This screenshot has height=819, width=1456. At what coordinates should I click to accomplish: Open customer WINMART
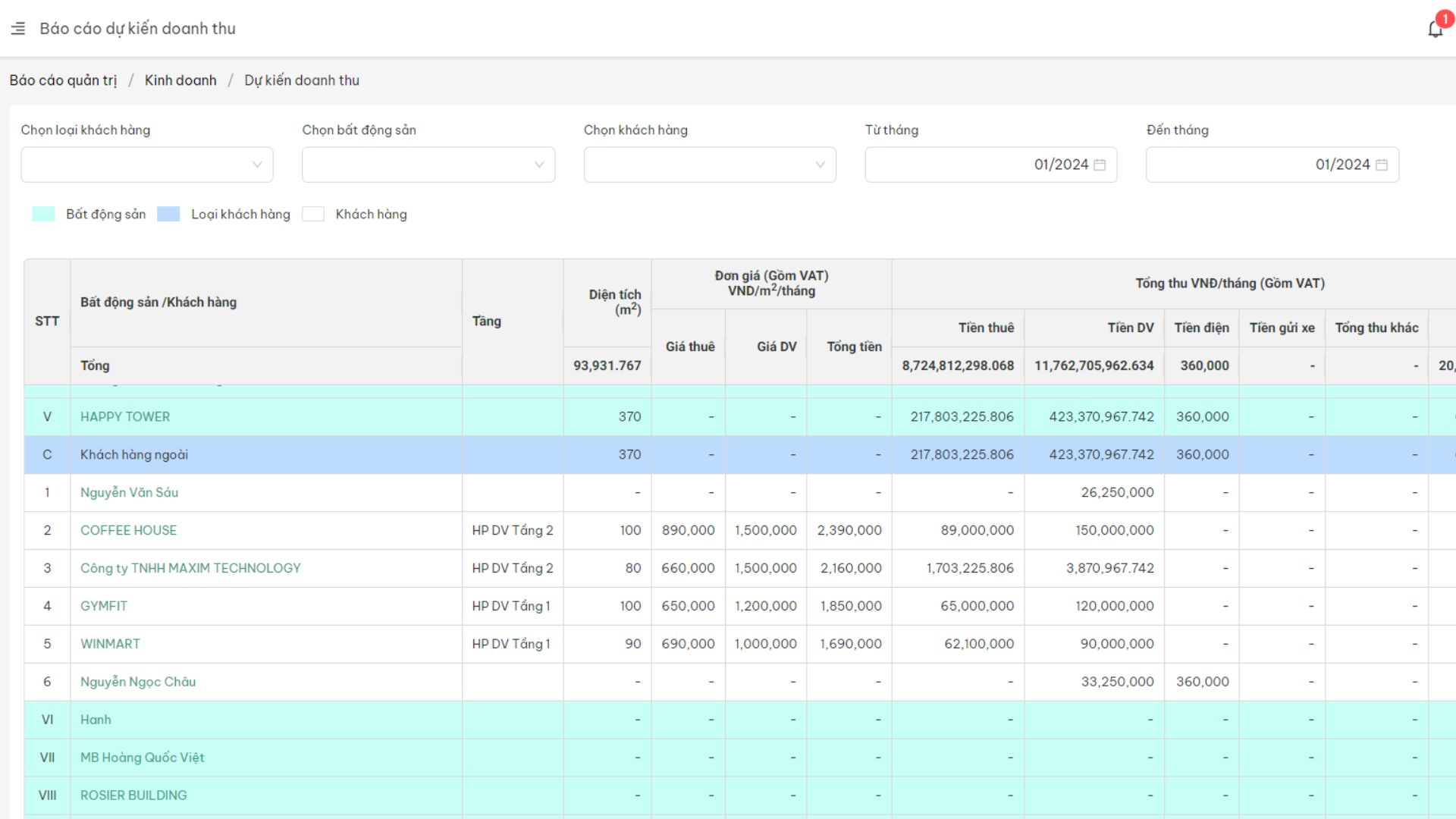point(110,644)
